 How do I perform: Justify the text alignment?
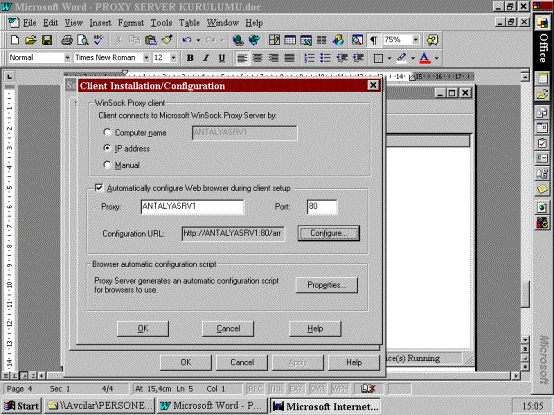point(289,58)
